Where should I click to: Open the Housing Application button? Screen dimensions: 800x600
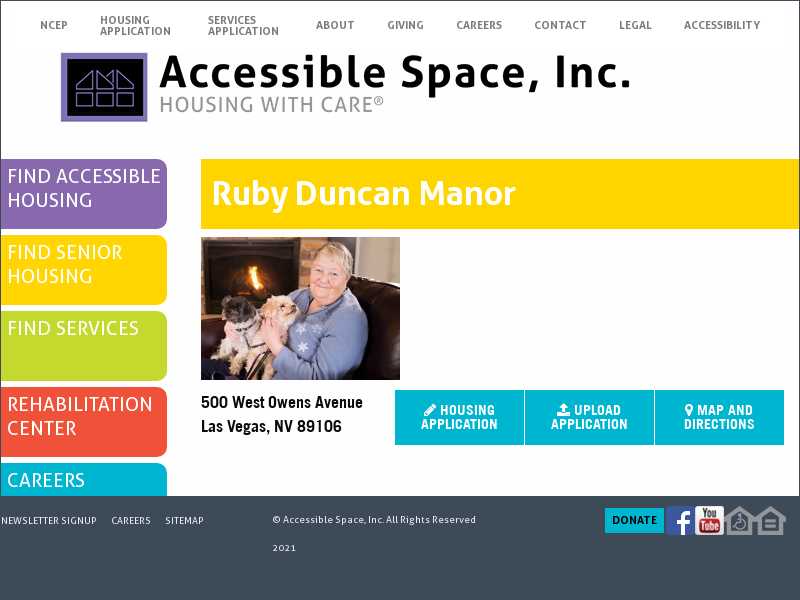(x=459, y=417)
